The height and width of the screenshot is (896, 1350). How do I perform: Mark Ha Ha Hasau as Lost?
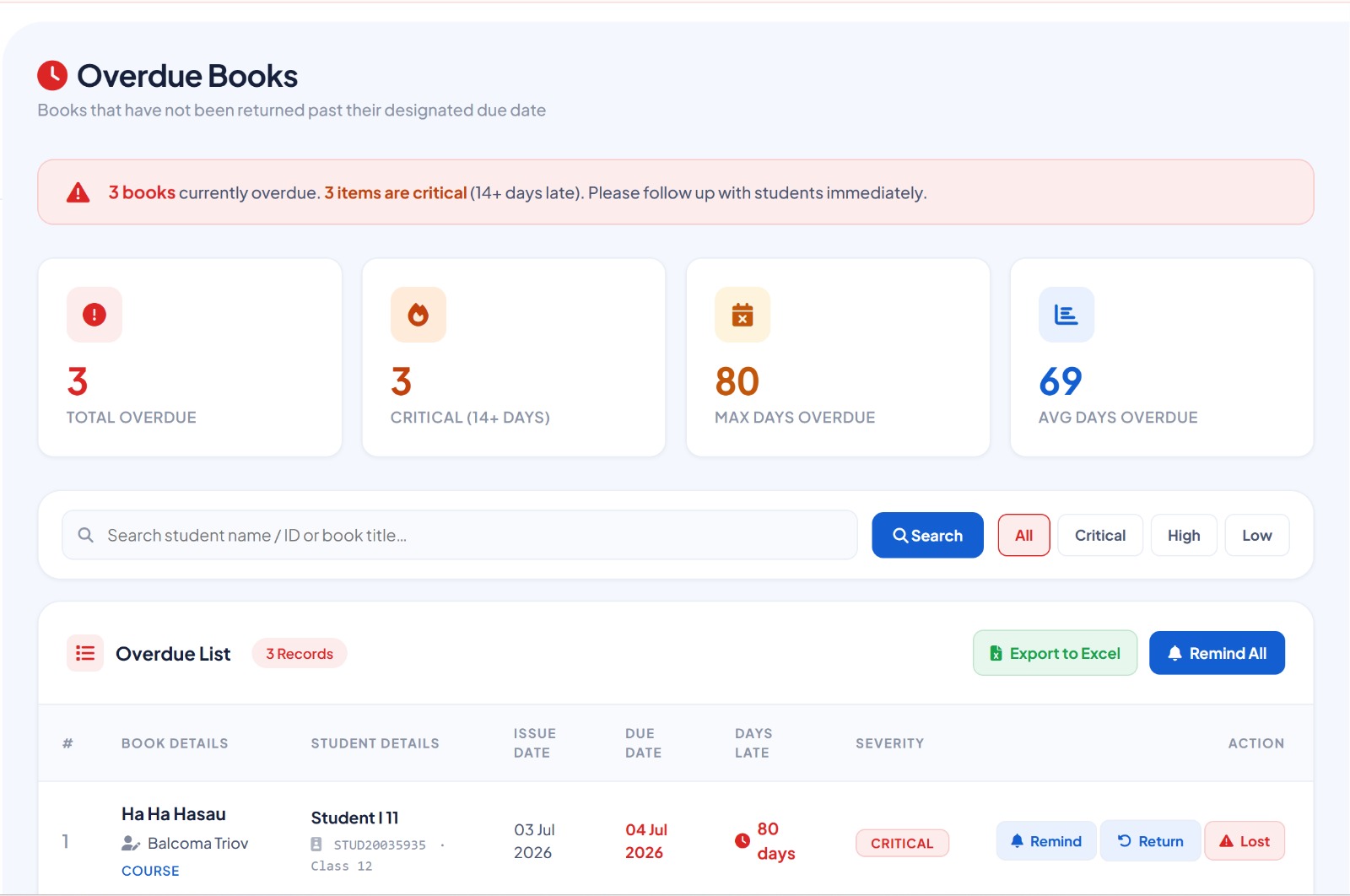tap(1245, 841)
